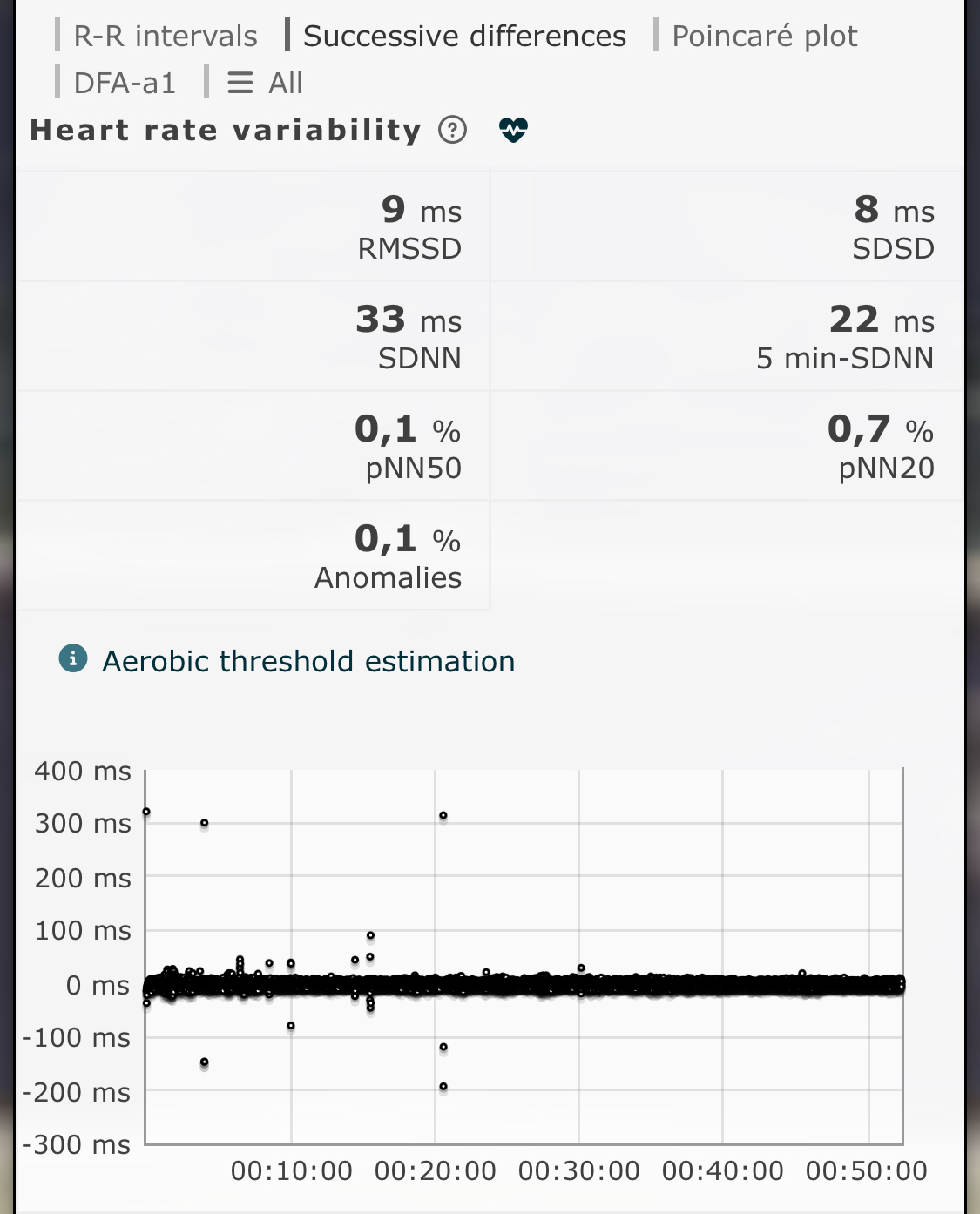The image size is (980, 1214).
Task: Click the help question mark icon
Action: click(x=452, y=130)
